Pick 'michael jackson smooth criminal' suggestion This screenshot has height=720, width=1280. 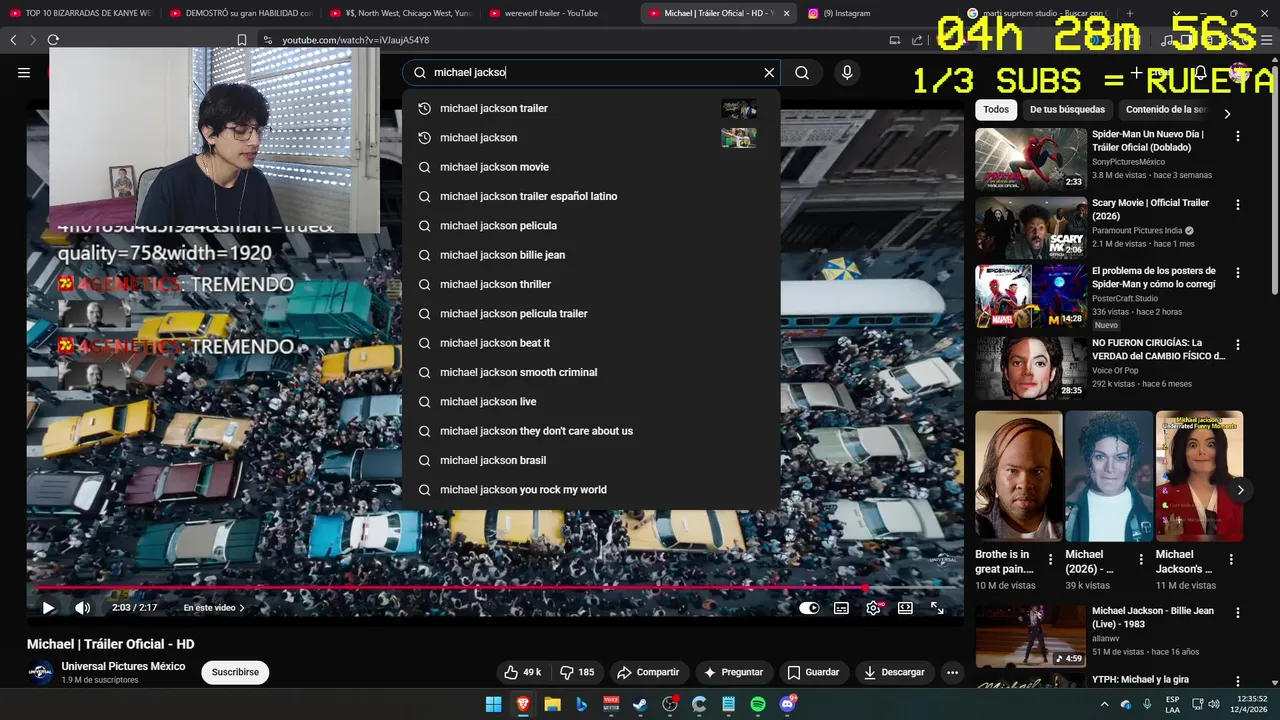[591, 372]
